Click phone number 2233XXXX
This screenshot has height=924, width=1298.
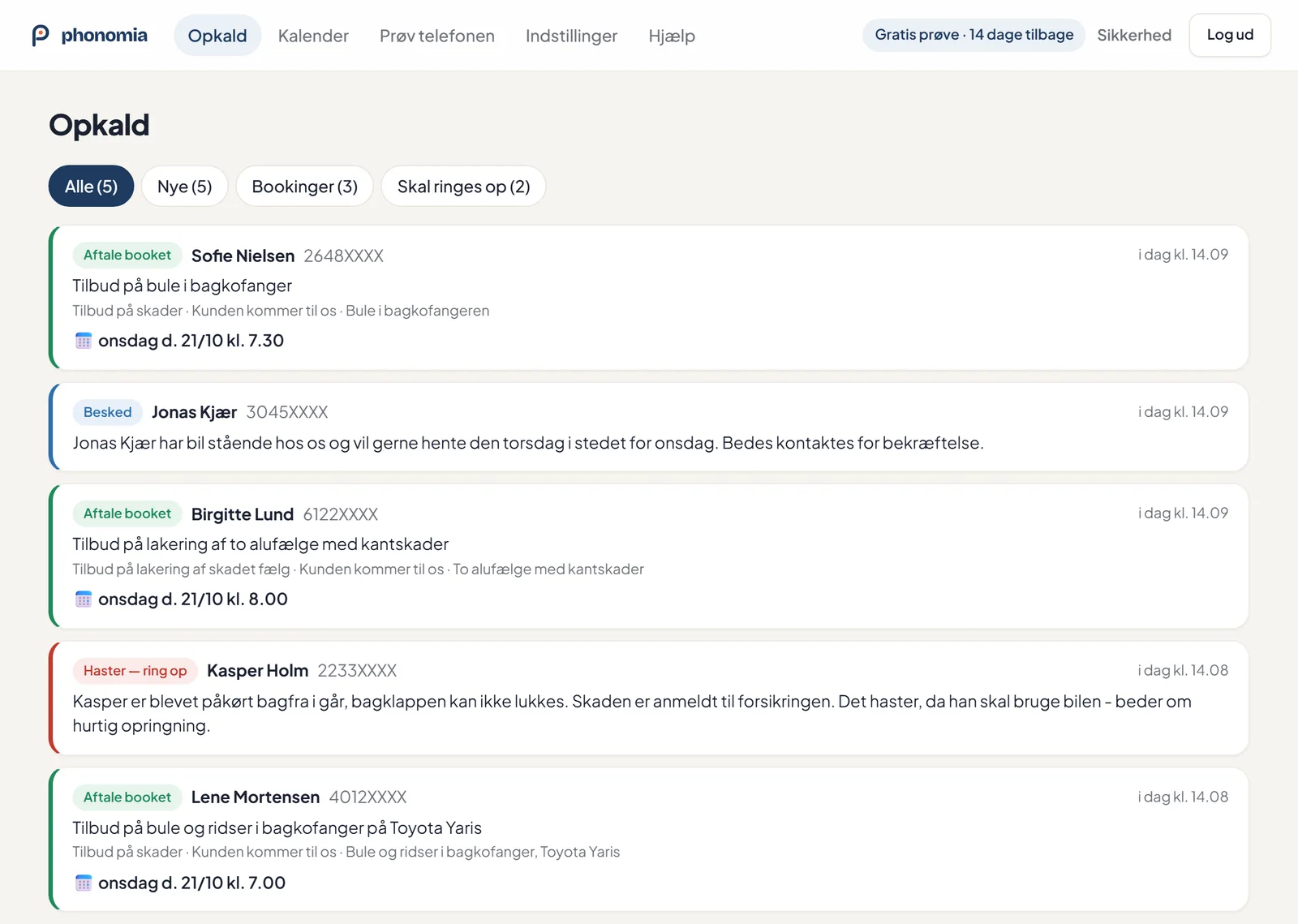357,671
